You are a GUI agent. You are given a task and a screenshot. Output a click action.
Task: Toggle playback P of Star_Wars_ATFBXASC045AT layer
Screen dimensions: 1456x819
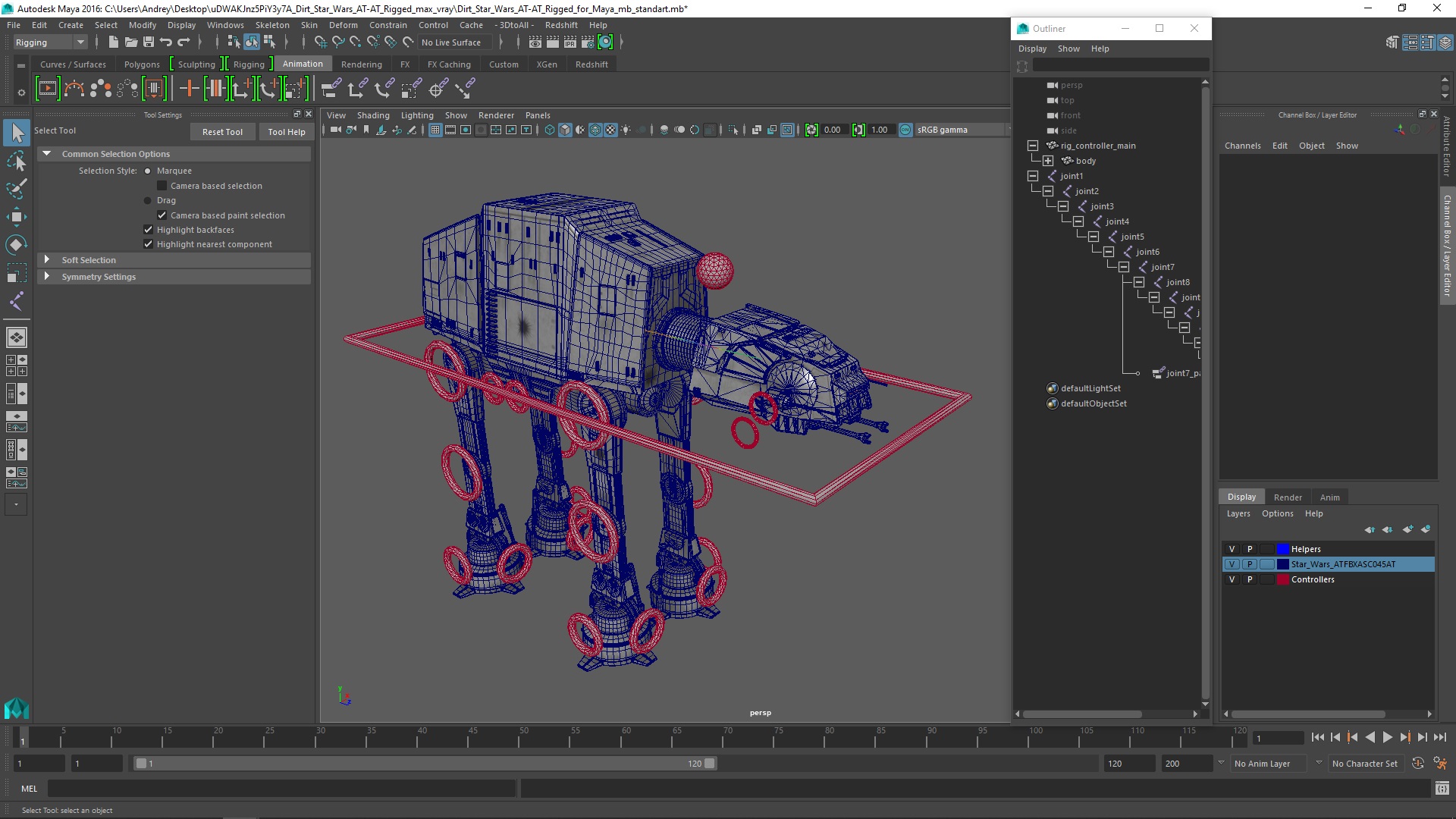pyautogui.click(x=1249, y=564)
